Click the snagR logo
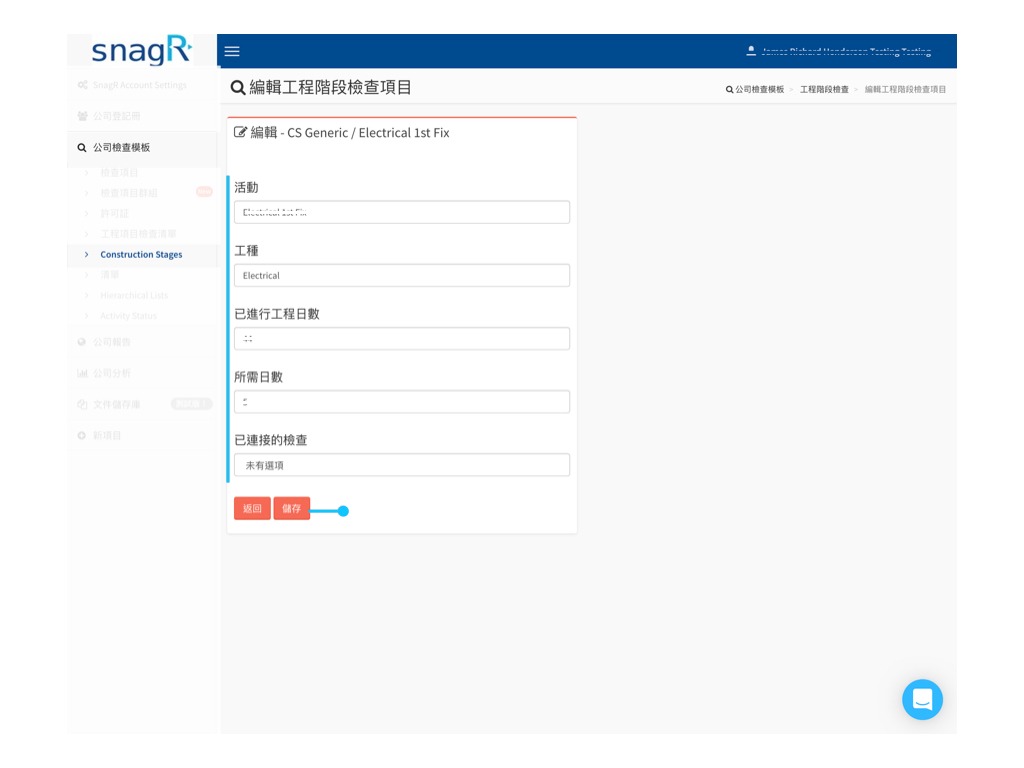1024x768 pixels. (142, 50)
